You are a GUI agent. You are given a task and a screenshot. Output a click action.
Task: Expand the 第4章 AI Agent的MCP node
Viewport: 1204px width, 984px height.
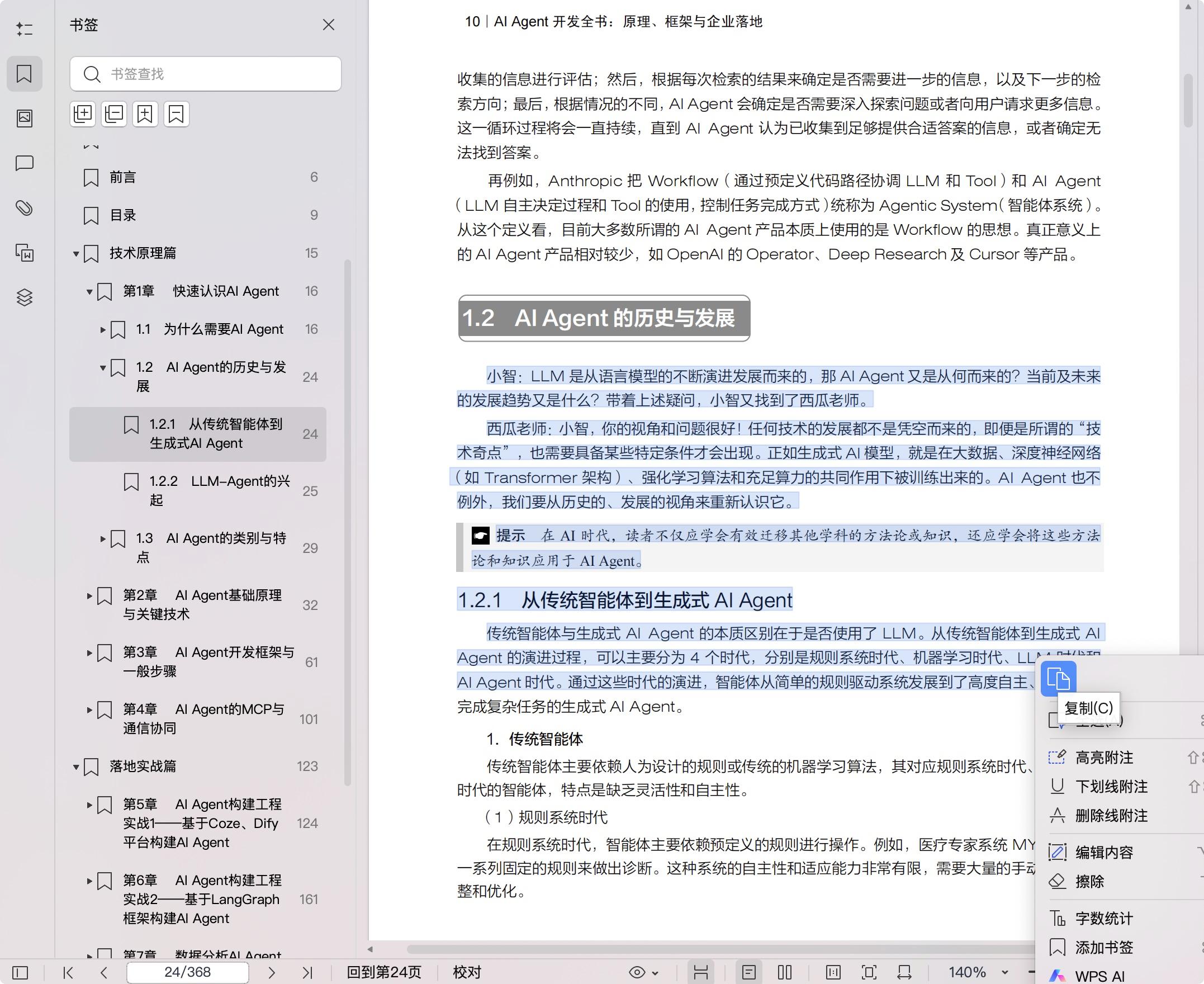click(89, 709)
